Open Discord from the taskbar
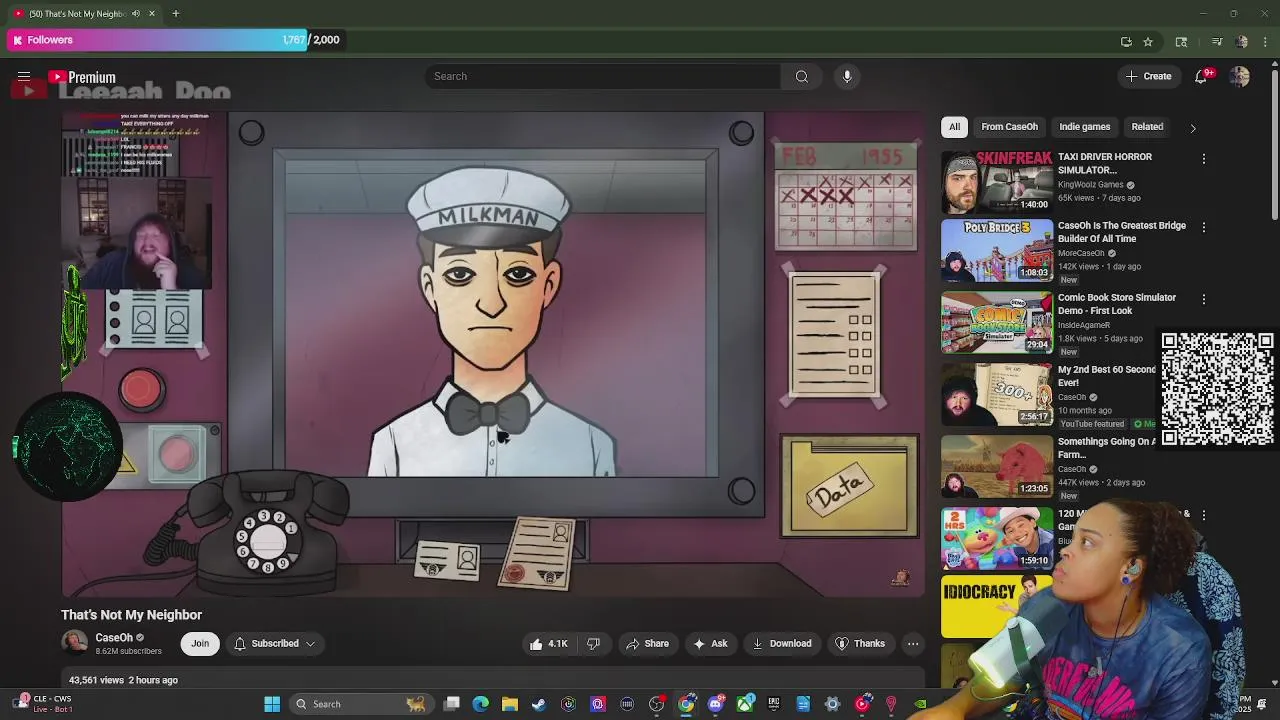Viewport: 1280px width, 720px height. coord(715,704)
